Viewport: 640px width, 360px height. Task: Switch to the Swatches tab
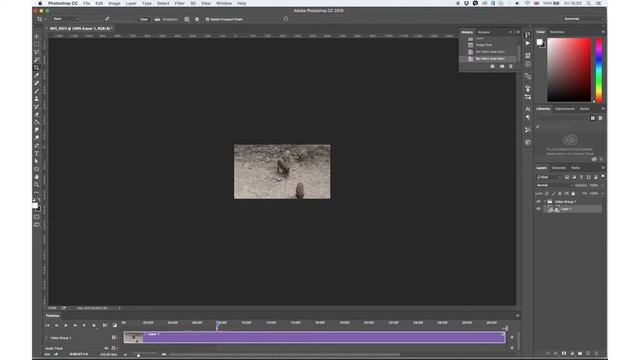click(557, 32)
